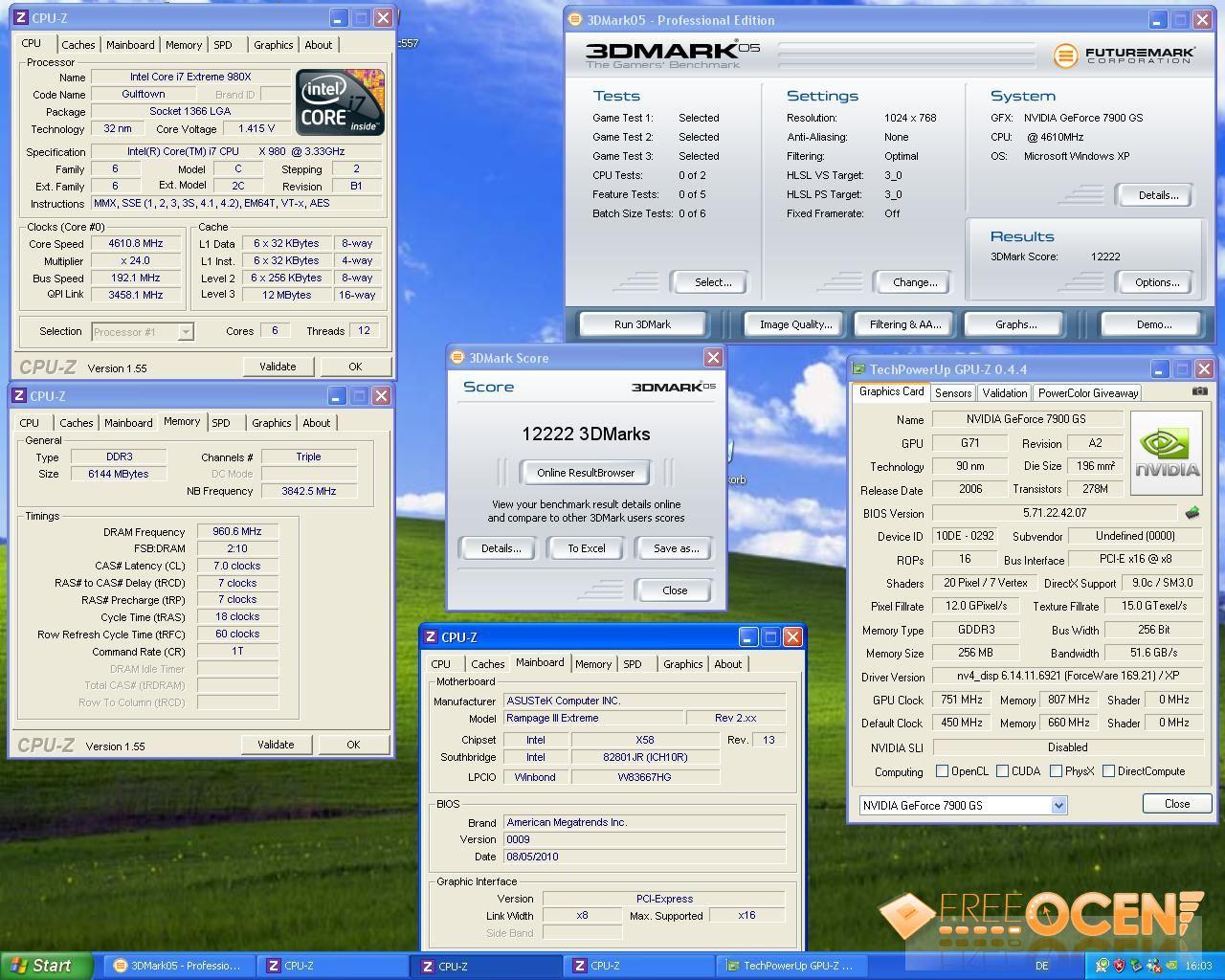
Task: Click the 3DMark Score dialog title icon
Action: (457, 357)
